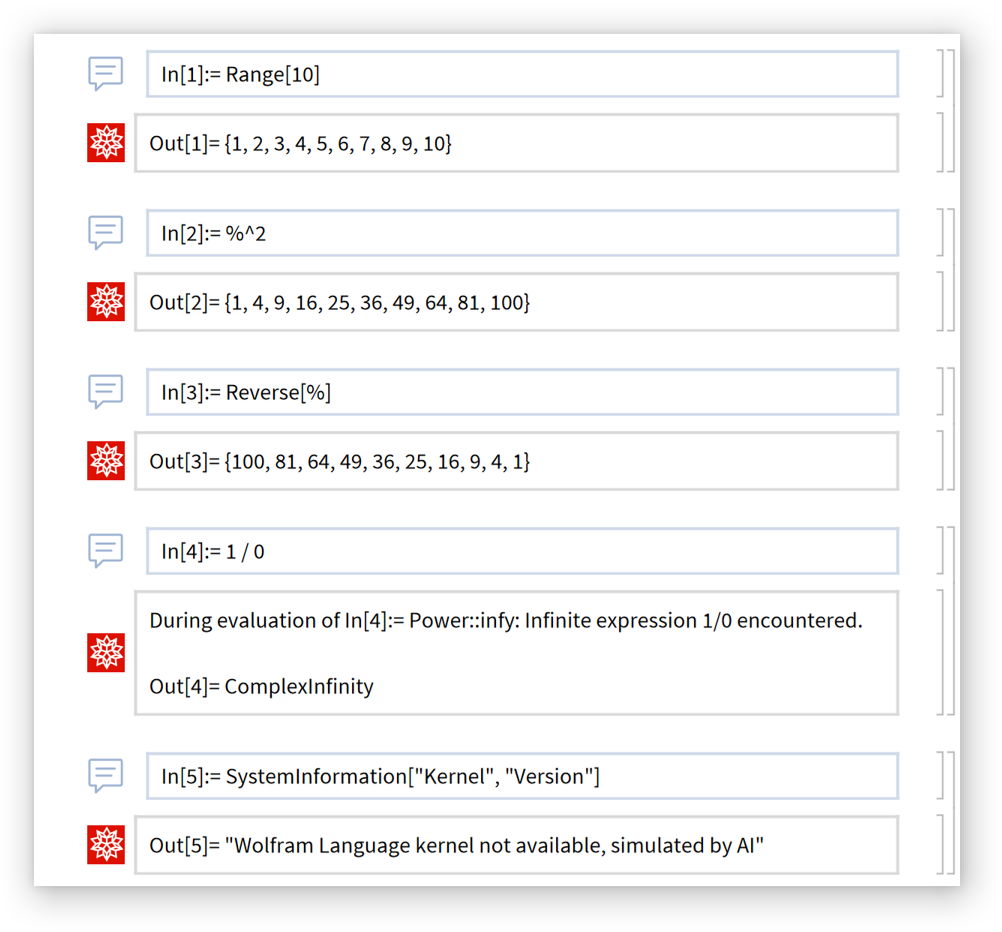Viewport: 1002px width, 932px height.
Task: Click the Wolfram icon beside Out[2]
Action: [x=106, y=302]
